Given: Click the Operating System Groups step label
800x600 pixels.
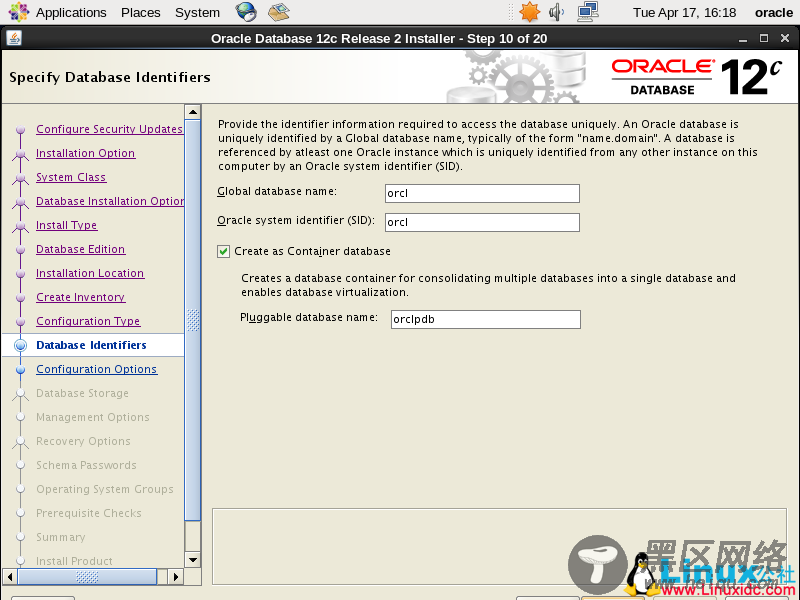Looking at the screenshot, I should (x=105, y=489).
